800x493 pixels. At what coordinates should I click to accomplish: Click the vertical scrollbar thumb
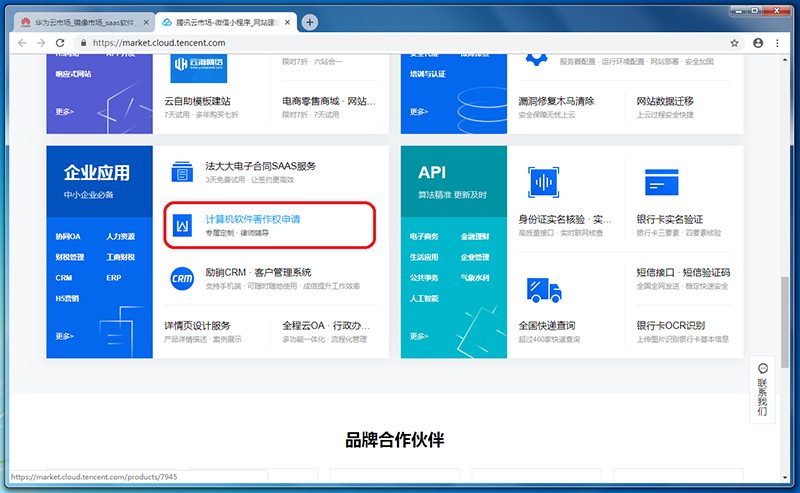(785, 322)
